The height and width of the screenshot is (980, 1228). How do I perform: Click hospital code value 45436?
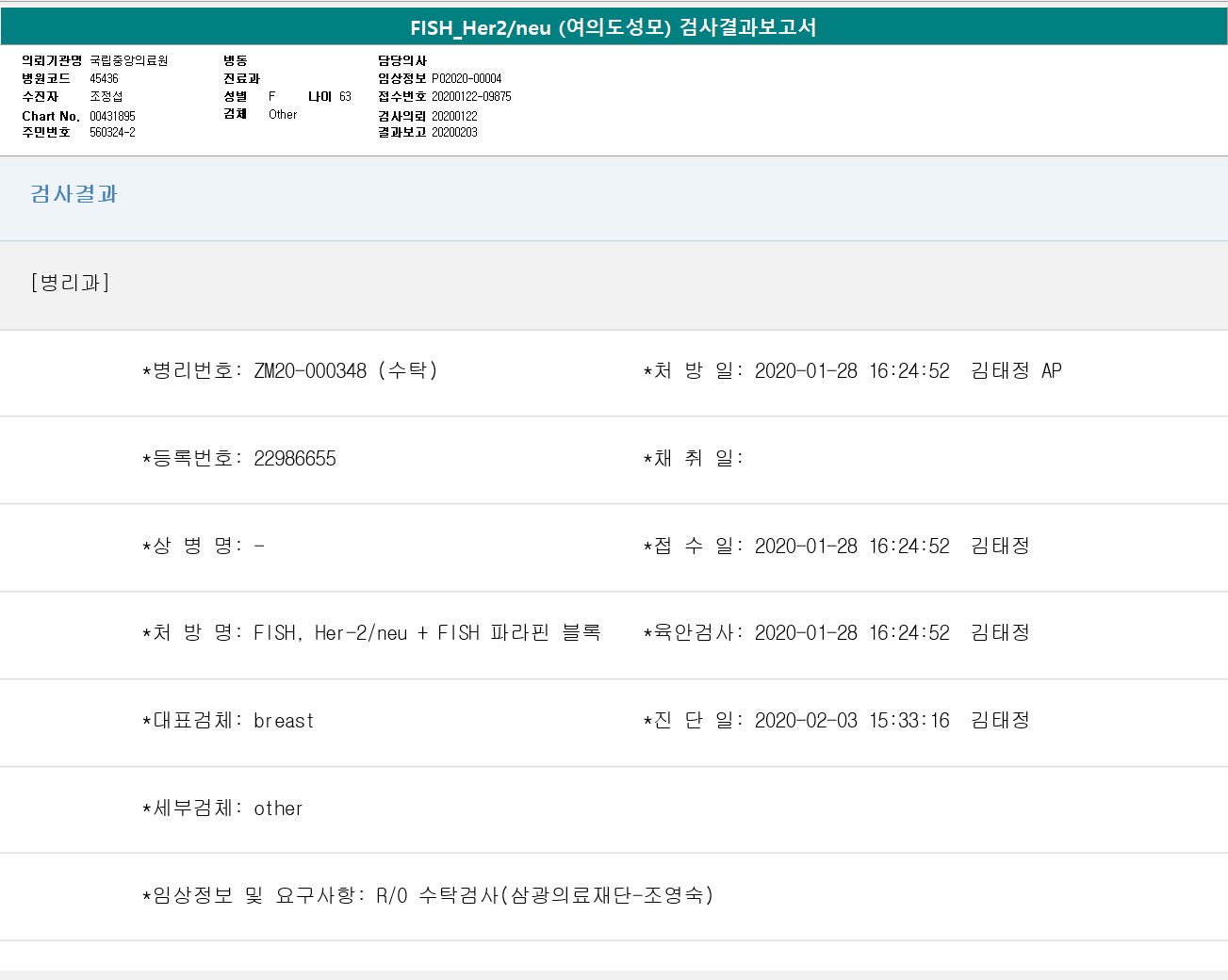coord(104,78)
